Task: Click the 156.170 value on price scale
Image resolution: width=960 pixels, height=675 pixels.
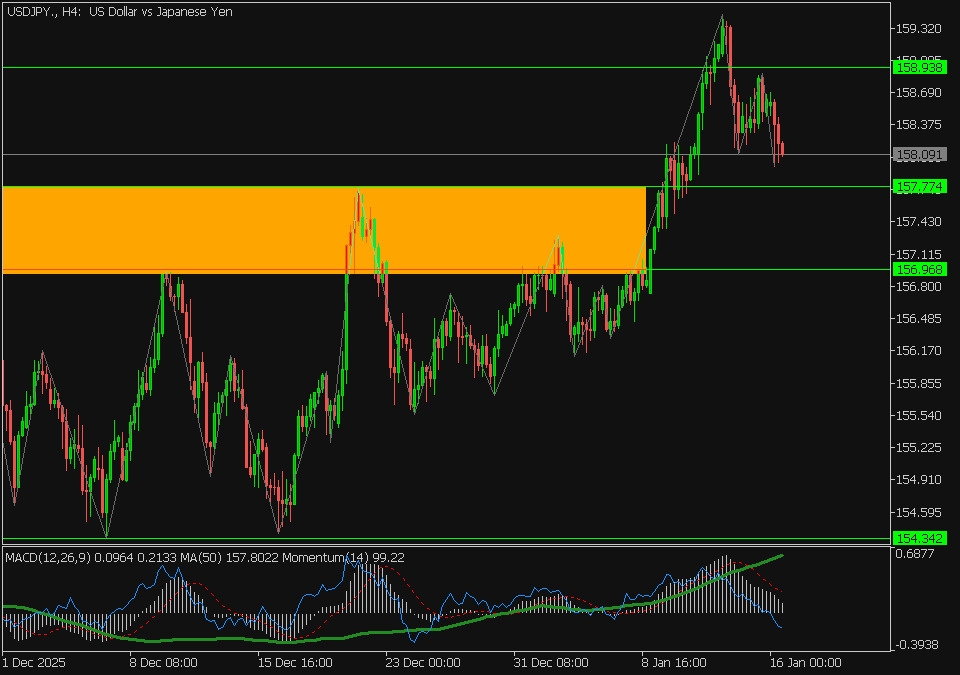Action: 920,351
